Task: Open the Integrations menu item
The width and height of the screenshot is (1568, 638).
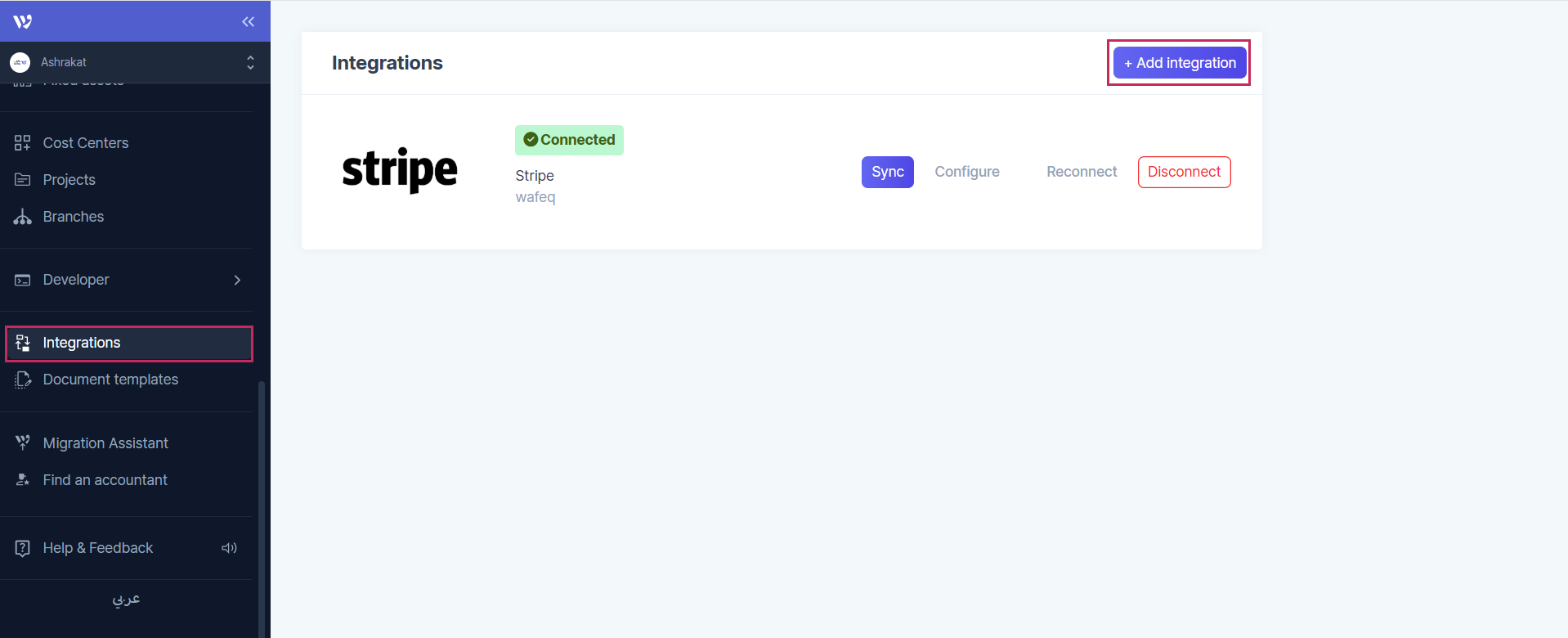Action: 82,343
